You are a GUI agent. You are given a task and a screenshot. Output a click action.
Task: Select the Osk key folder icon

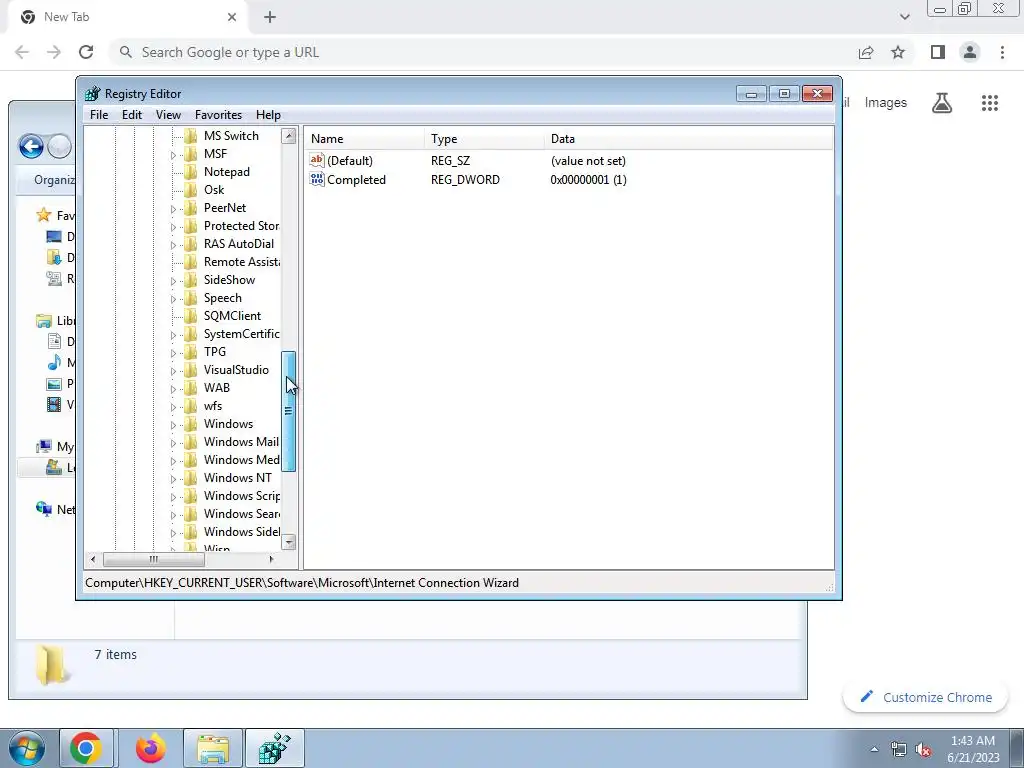(x=191, y=190)
